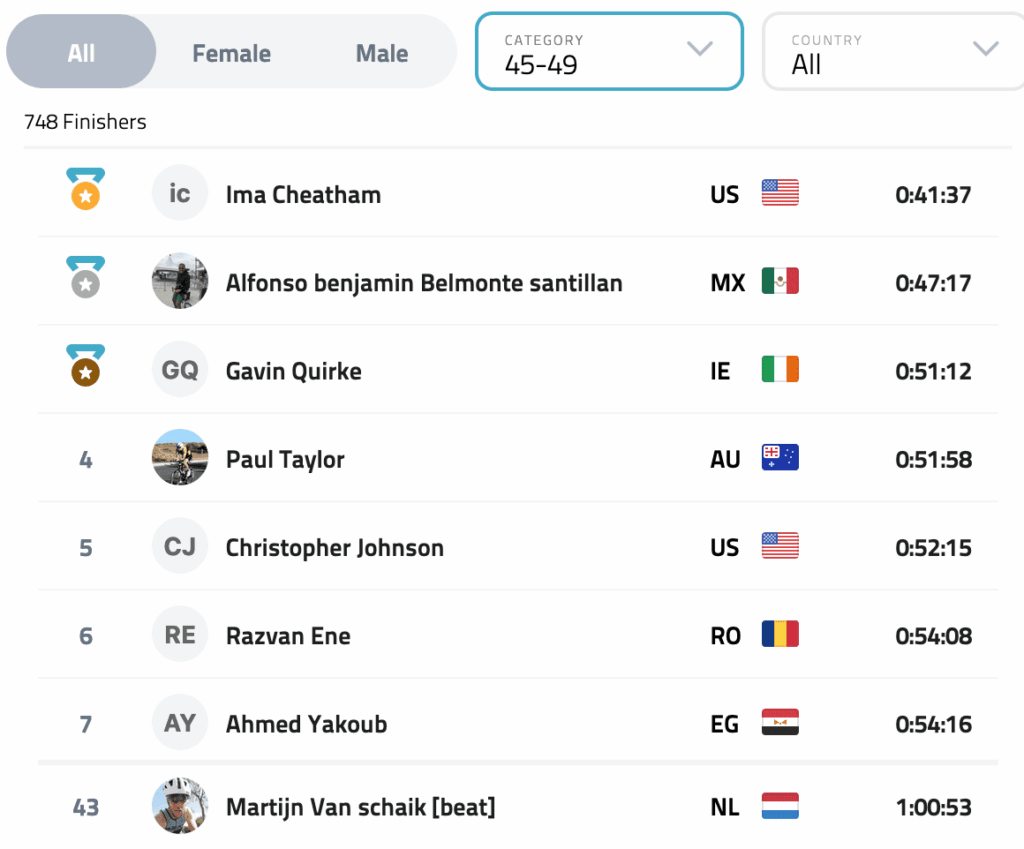Image resolution: width=1024 pixels, height=849 pixels.
Task: Open Paul Taylor's profile photo
Action: click(x=180, y=458)
